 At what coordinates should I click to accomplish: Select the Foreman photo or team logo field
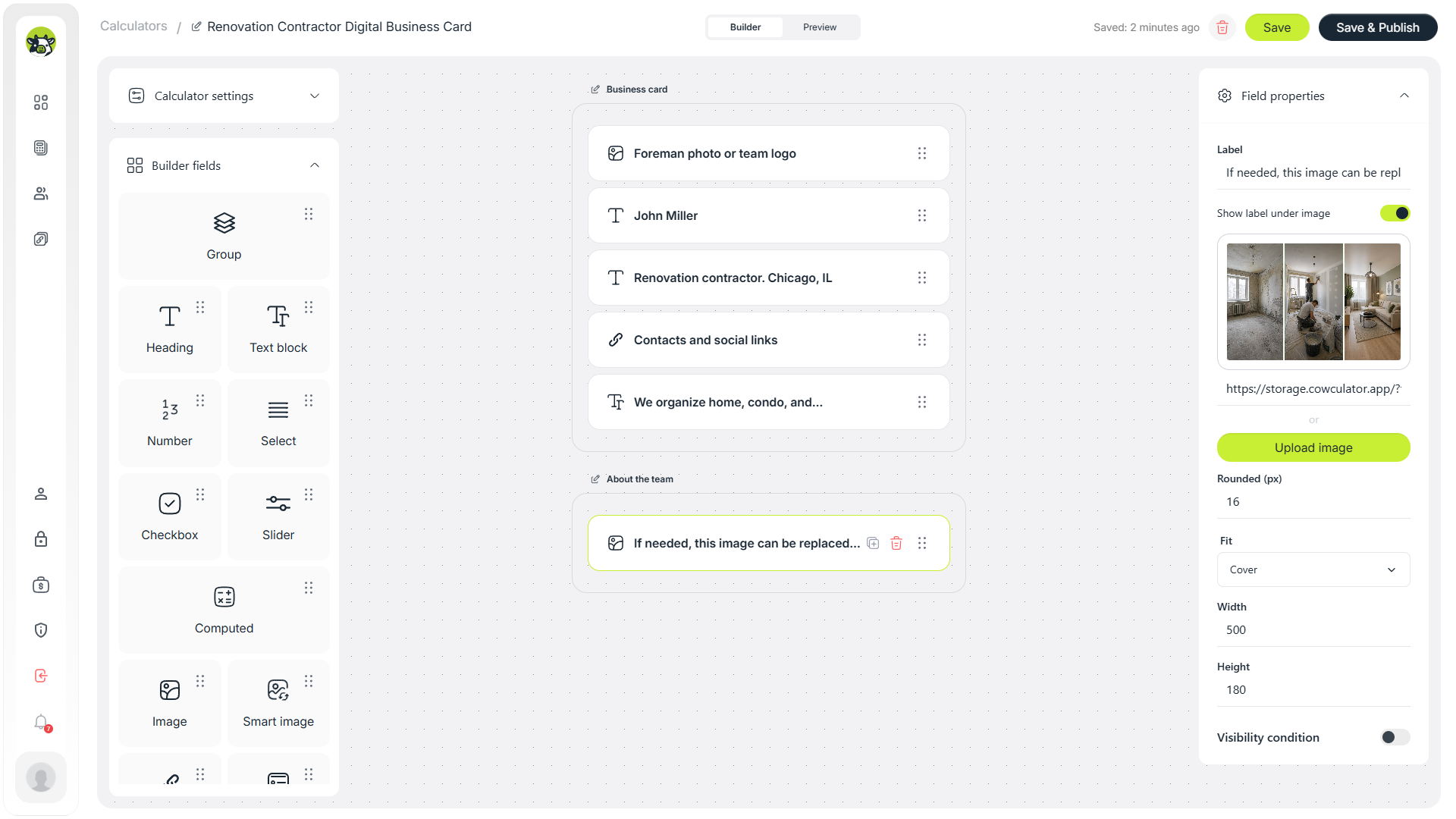pyautogui.click(x=769, y=153)
